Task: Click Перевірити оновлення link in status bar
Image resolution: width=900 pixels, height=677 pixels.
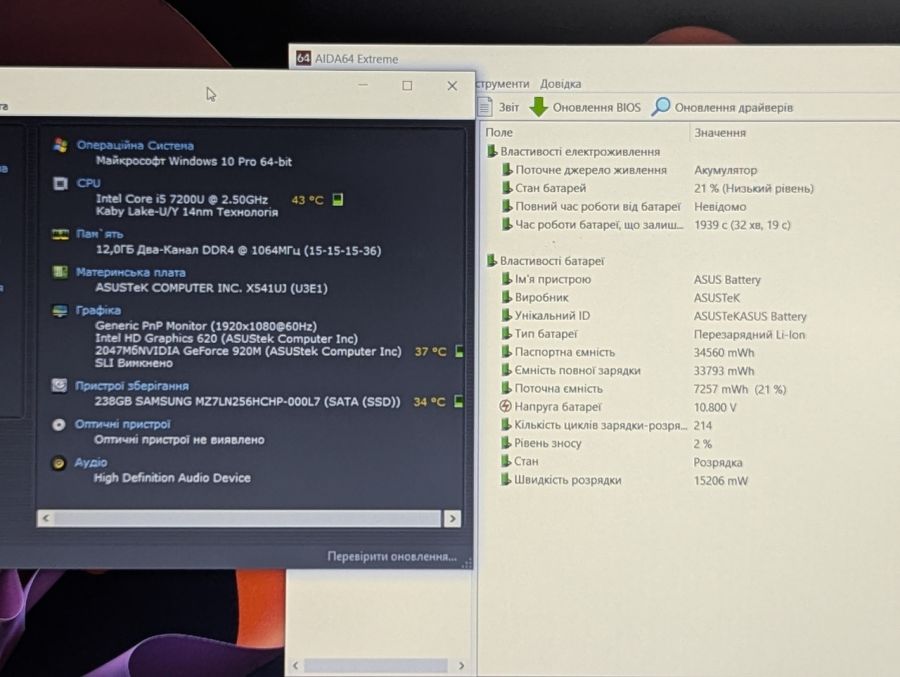Action: point(392,556)
